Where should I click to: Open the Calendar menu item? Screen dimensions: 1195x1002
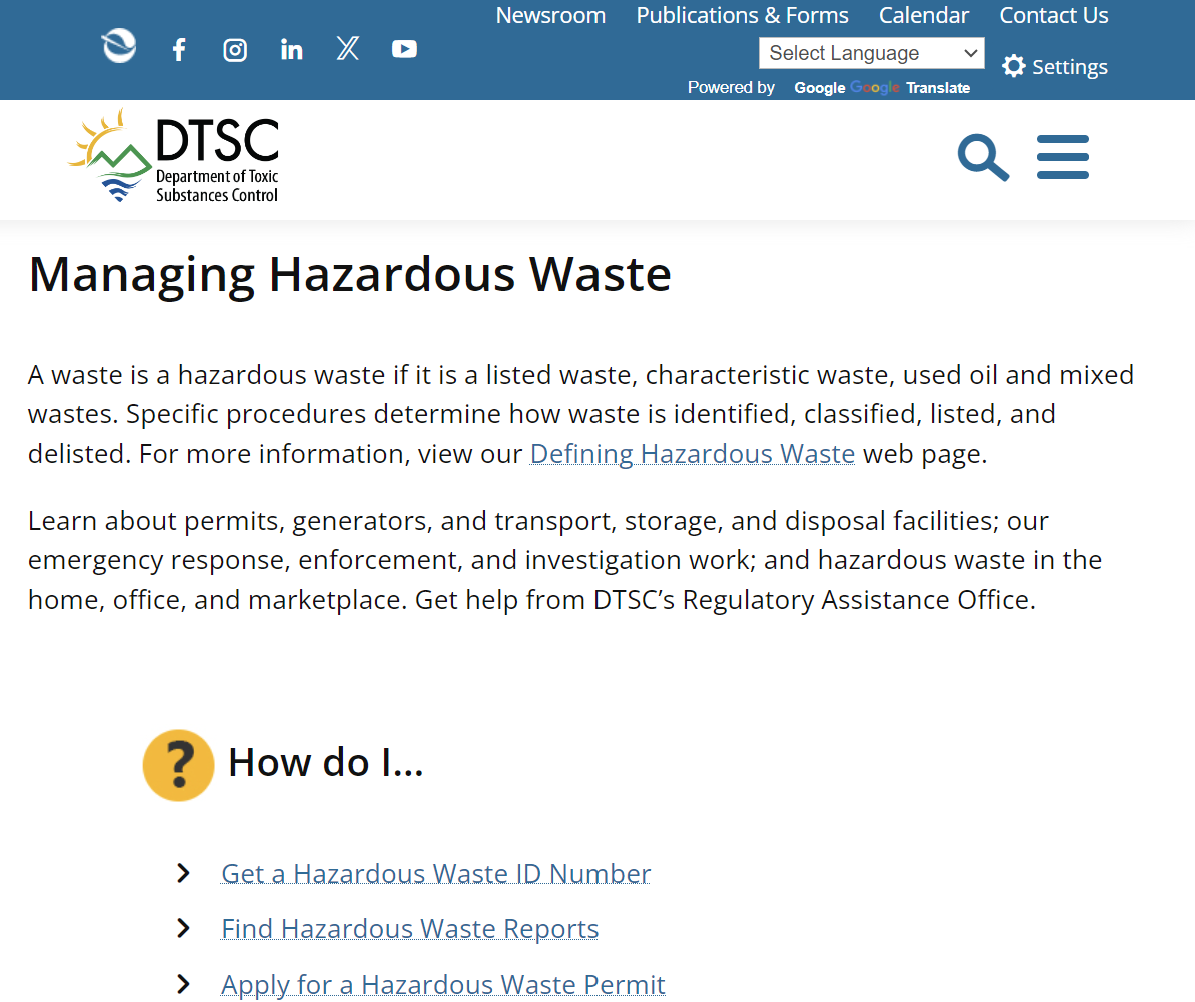tap(923, 16)
